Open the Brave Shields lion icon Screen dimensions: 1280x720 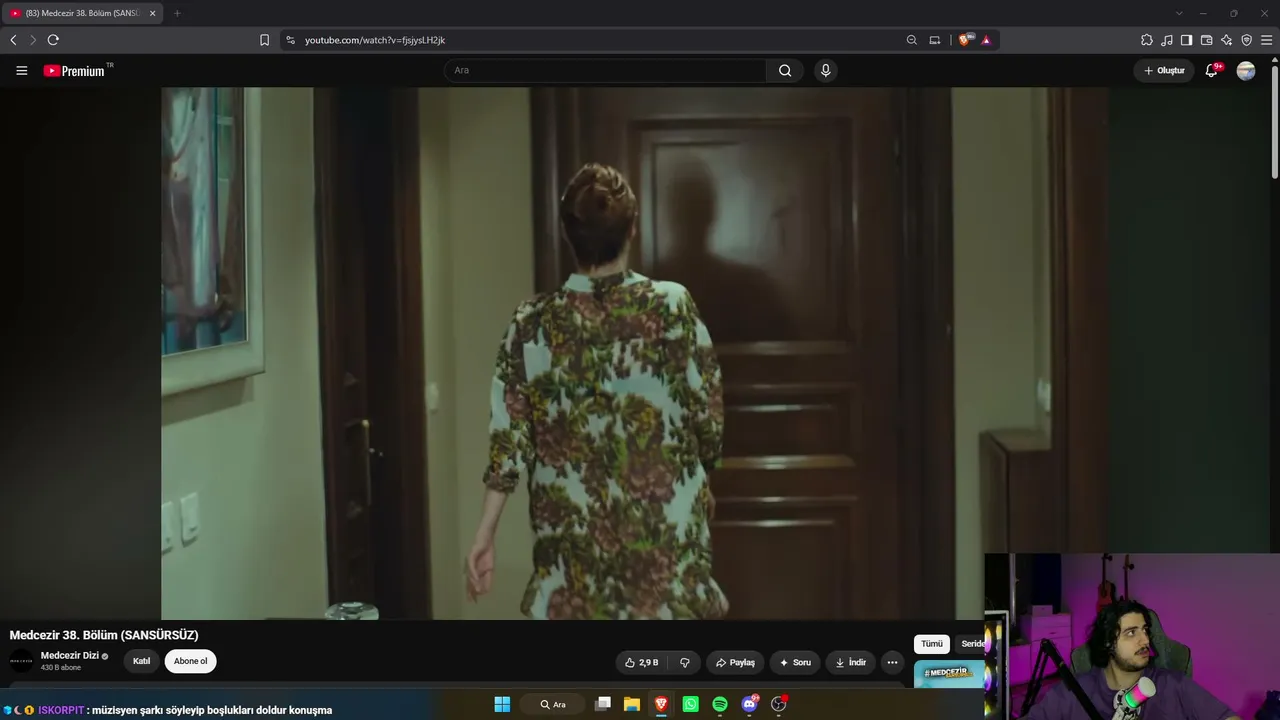[x=965, y=40]
